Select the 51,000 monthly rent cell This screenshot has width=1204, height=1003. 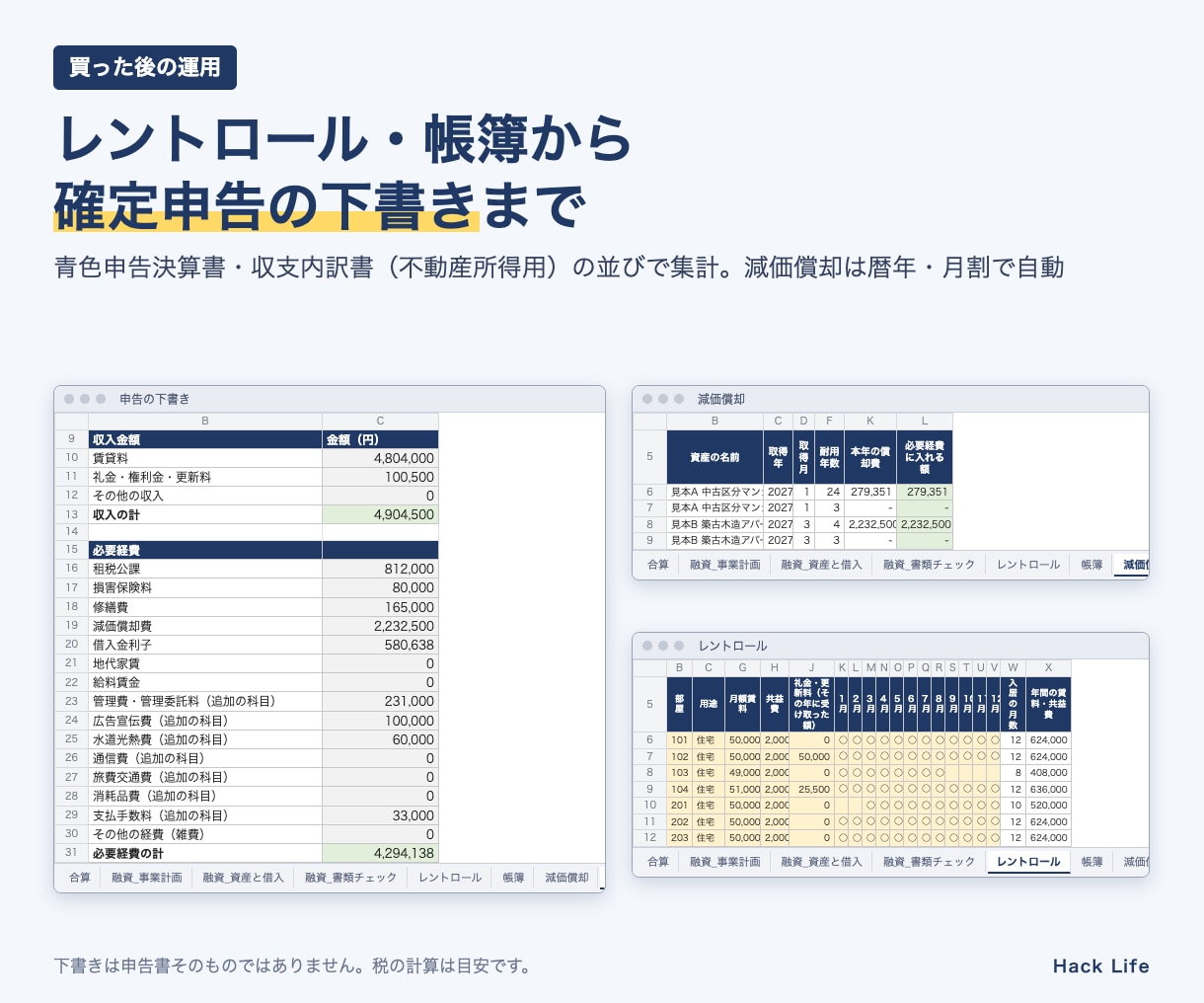(x=743, y=789)
